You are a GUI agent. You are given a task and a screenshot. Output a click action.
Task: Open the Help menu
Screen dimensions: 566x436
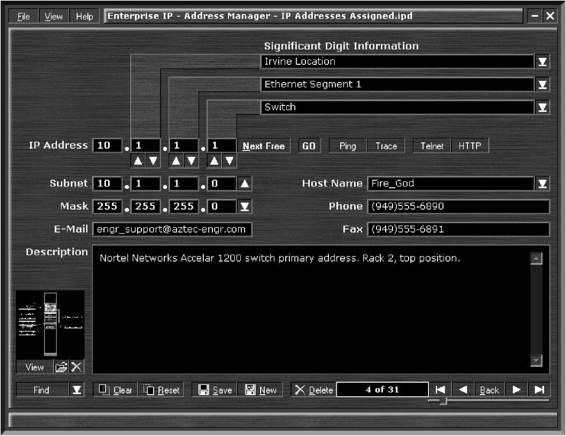pyautogui.click(x=84, y=16)
